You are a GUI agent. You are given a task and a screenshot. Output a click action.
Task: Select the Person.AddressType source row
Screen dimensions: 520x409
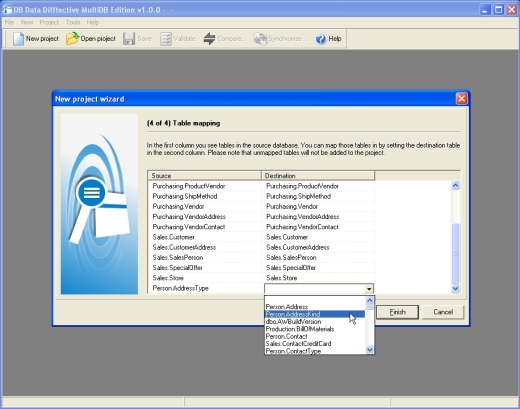pos(205,288)
